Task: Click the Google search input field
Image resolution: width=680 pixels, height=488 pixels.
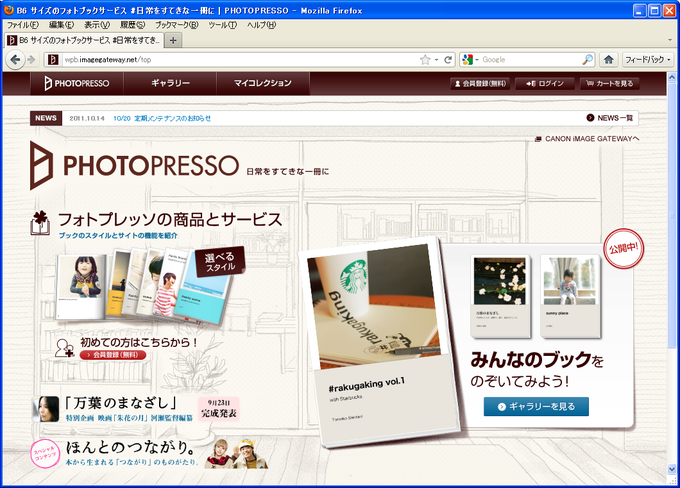Action: [x=530, y=59]
